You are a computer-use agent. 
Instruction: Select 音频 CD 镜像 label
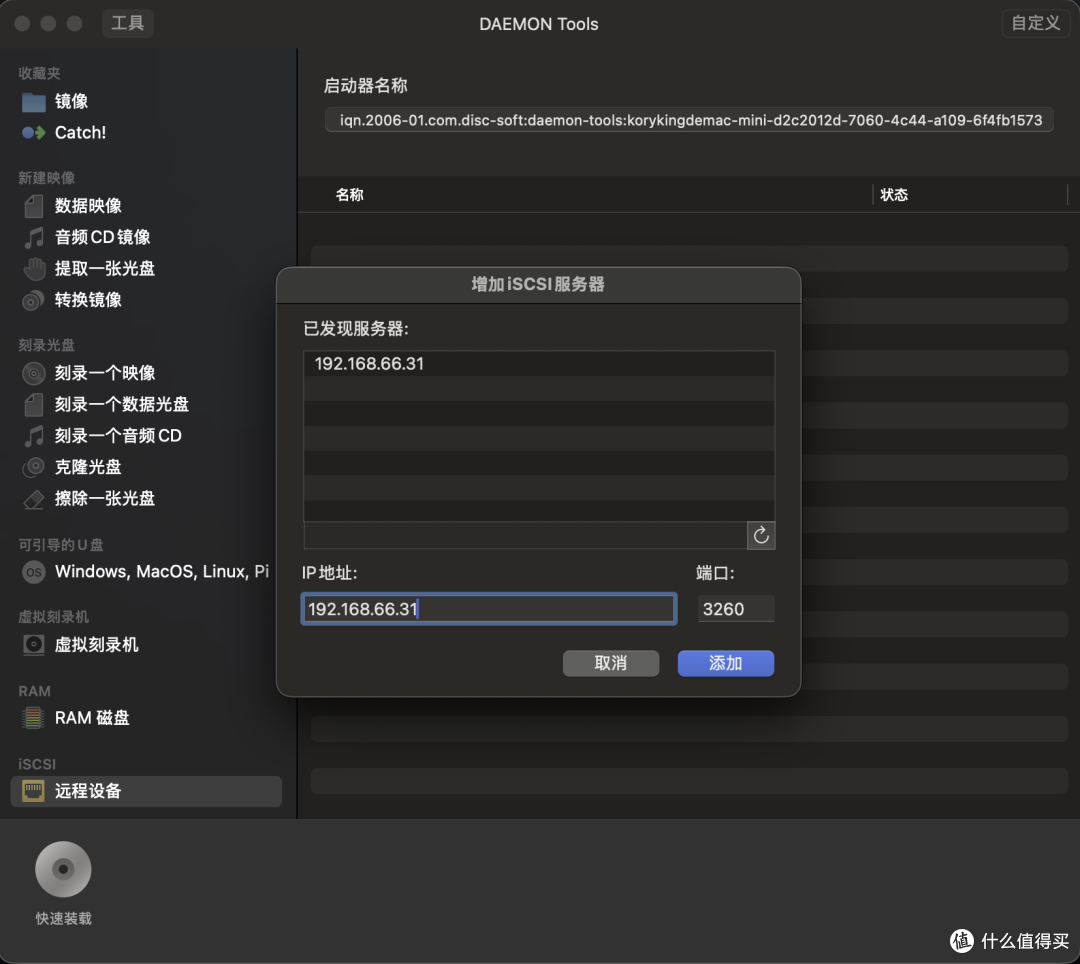tap(103, 238)
